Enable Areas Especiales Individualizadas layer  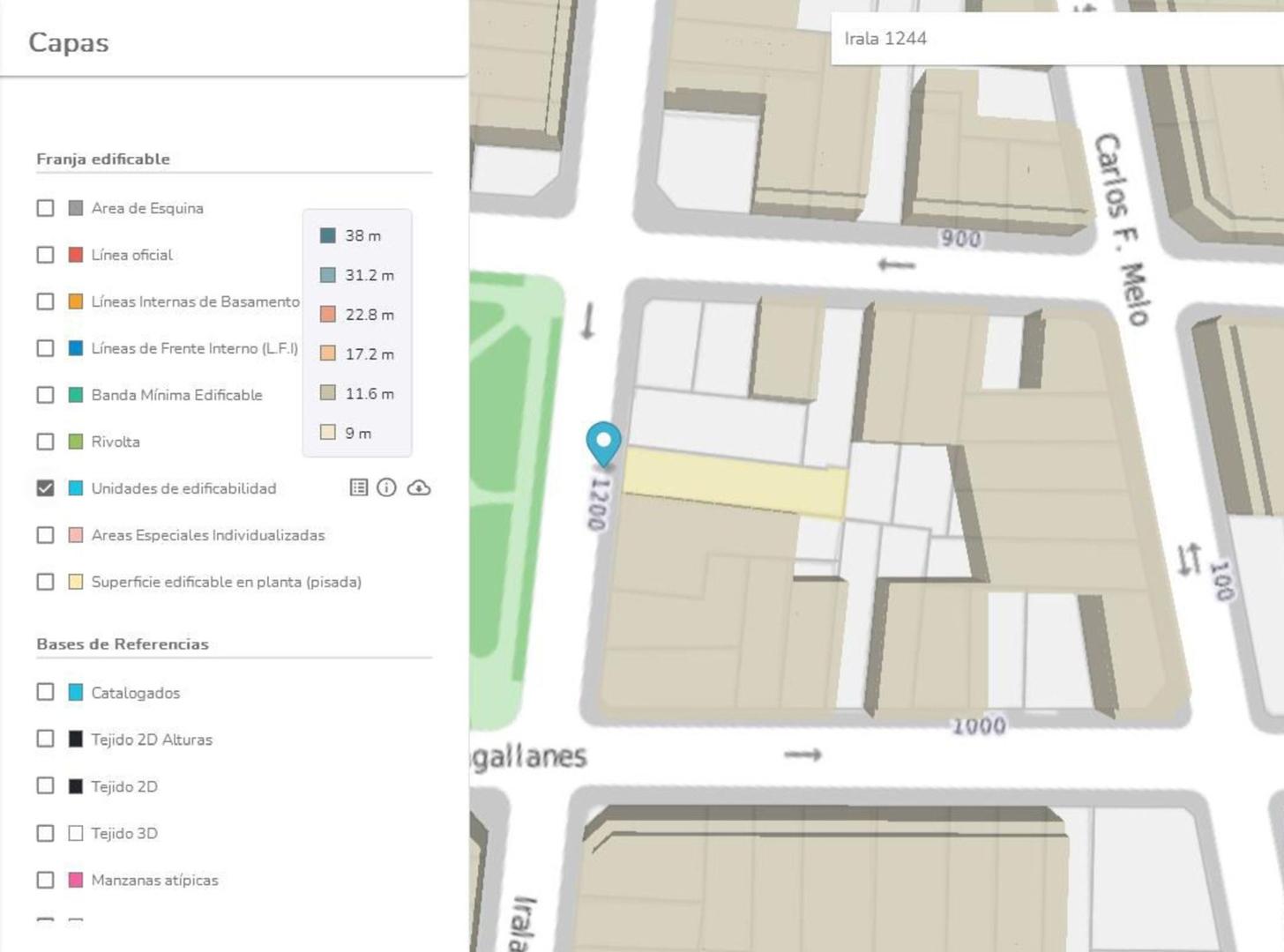click(x=45, y=535)
